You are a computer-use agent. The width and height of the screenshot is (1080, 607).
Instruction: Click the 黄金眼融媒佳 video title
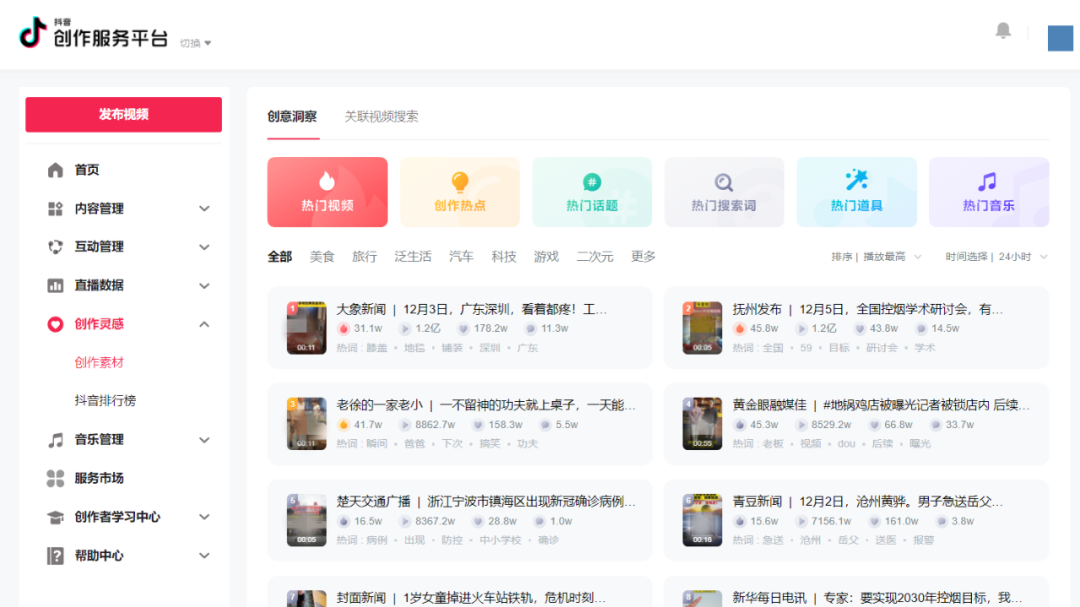[x=882, y=405]
